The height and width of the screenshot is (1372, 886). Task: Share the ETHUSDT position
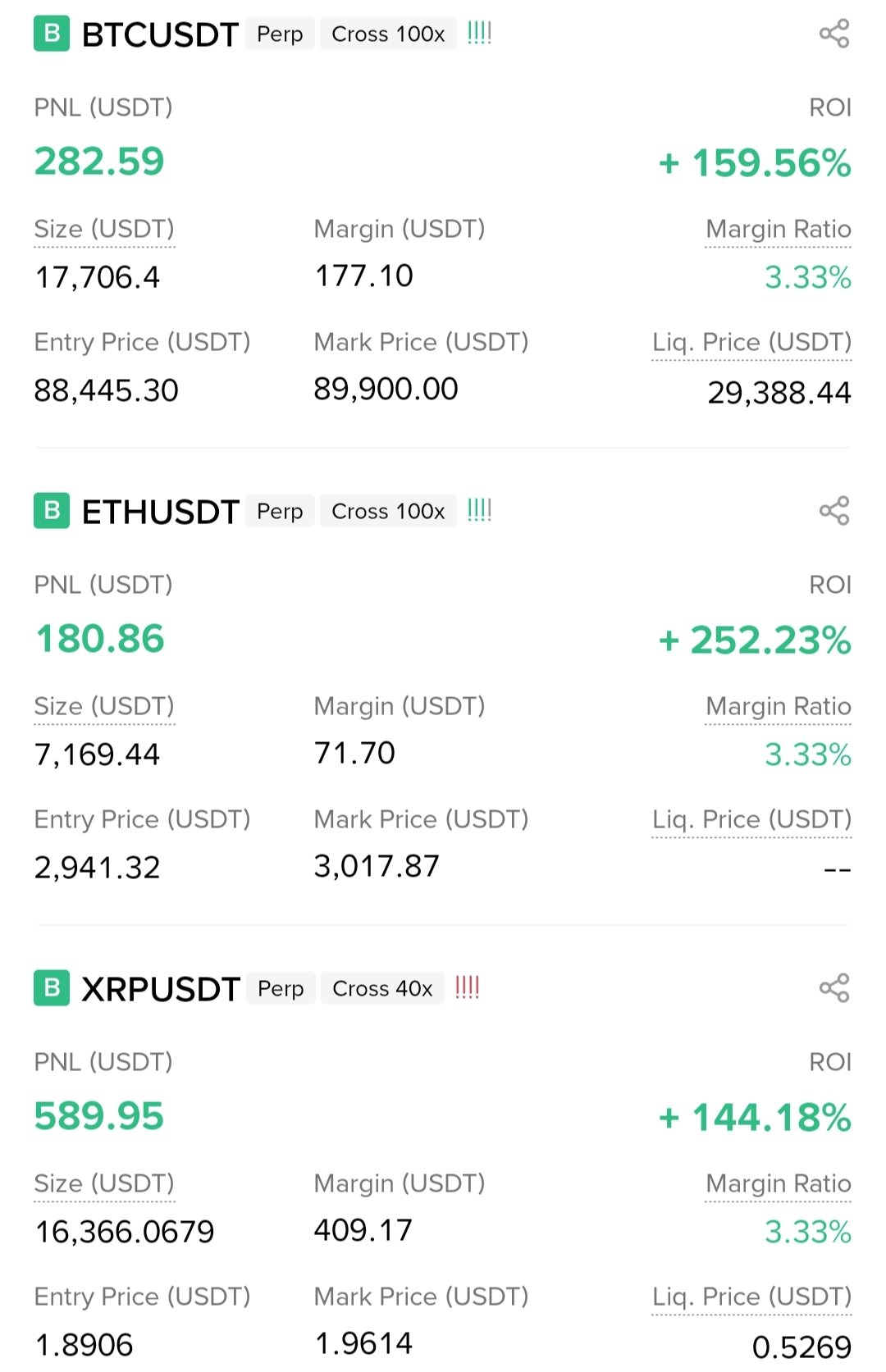pyautogui.click(x=834, y=512)
